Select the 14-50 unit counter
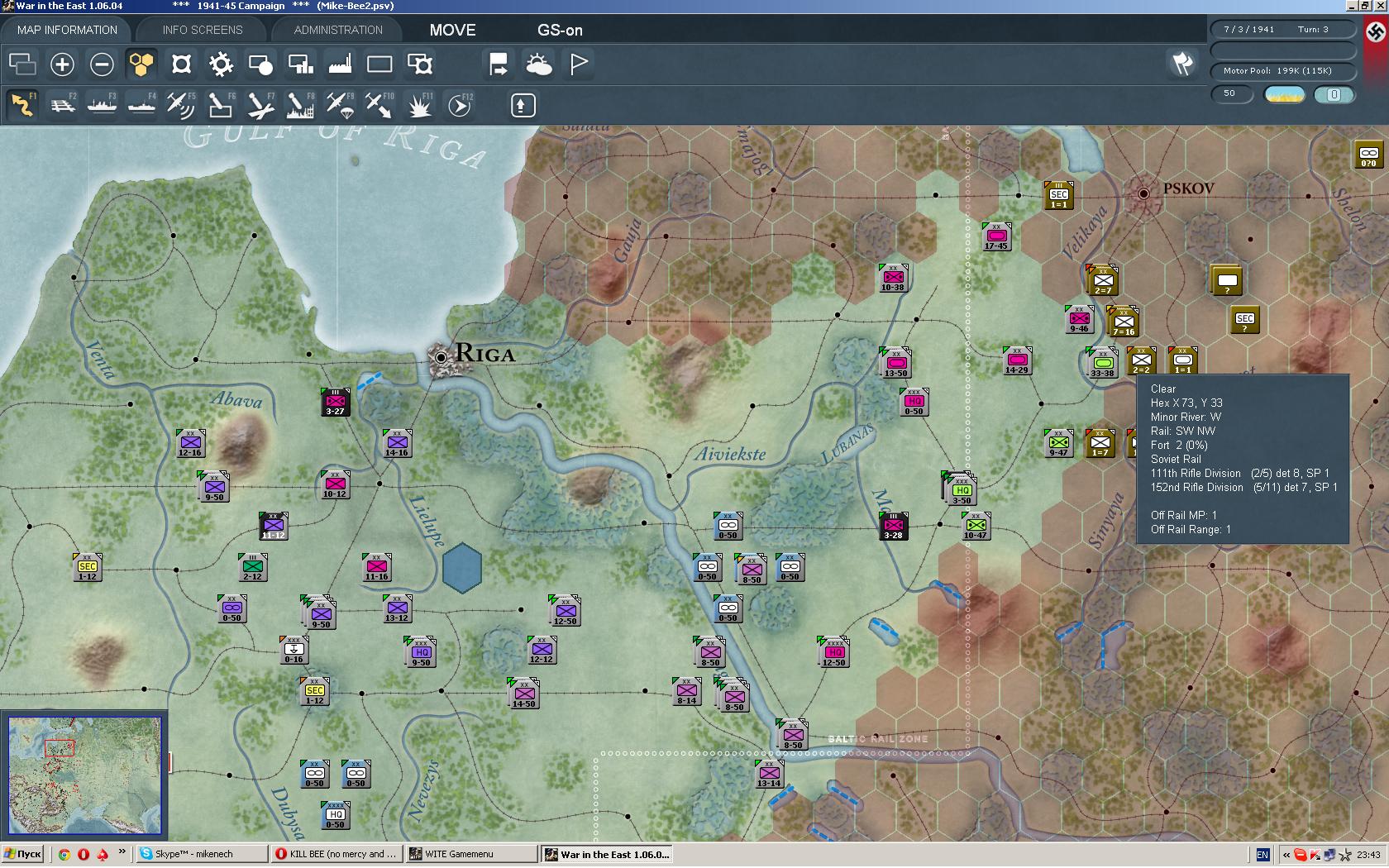This screenshot has width=1389, height=868. coord(524,694)
